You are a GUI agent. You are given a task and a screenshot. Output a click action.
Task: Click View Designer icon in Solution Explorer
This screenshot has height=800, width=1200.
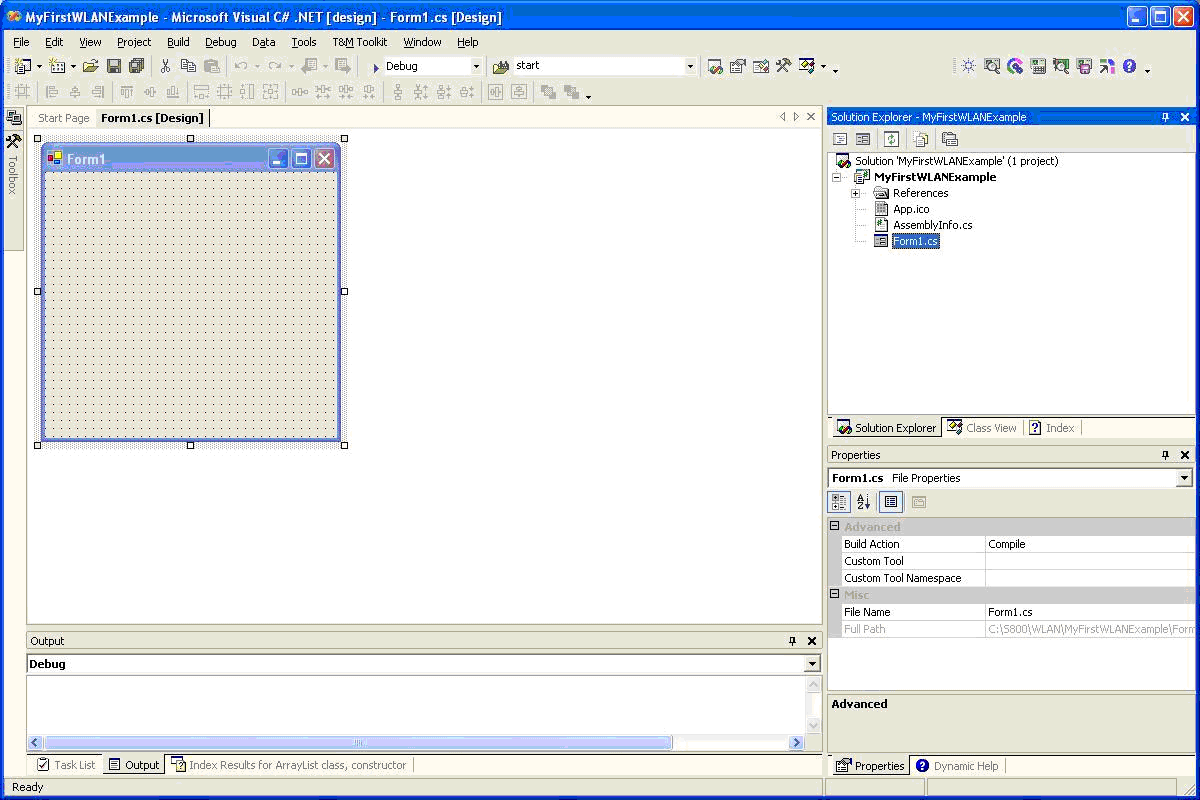click(x=862, y=139)
